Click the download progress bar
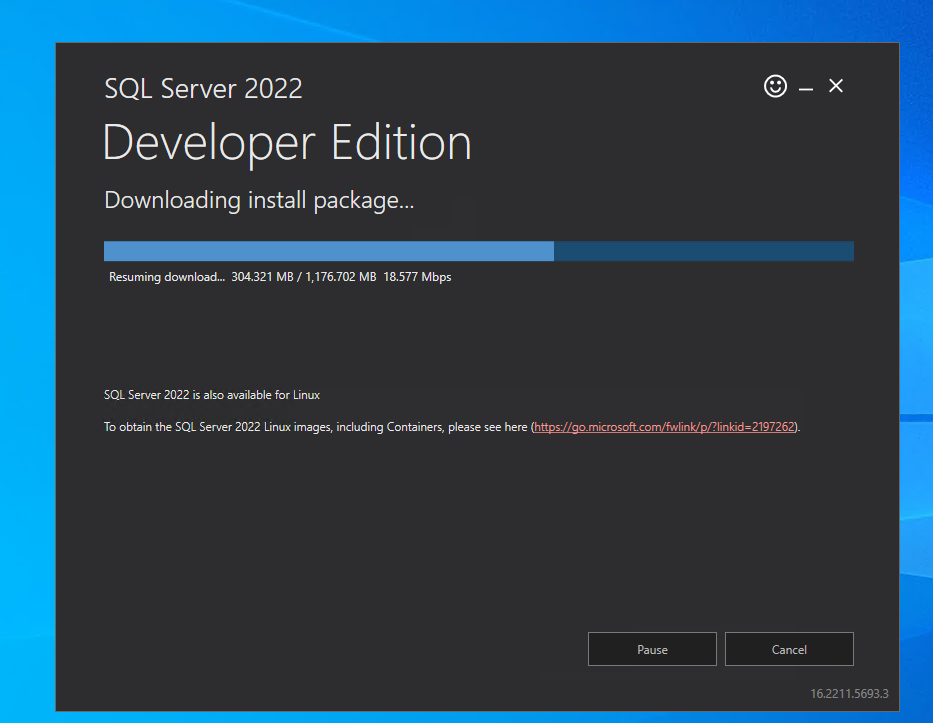Viewport: 933px width, 723px height. click(x=478, y=251)
